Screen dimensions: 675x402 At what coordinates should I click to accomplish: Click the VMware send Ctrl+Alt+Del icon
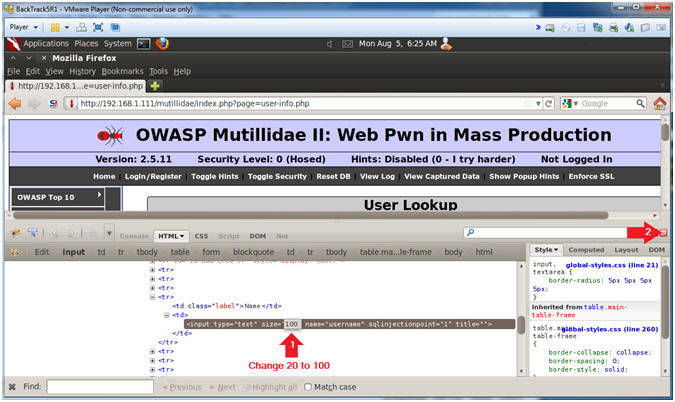[x=81, y=28]
